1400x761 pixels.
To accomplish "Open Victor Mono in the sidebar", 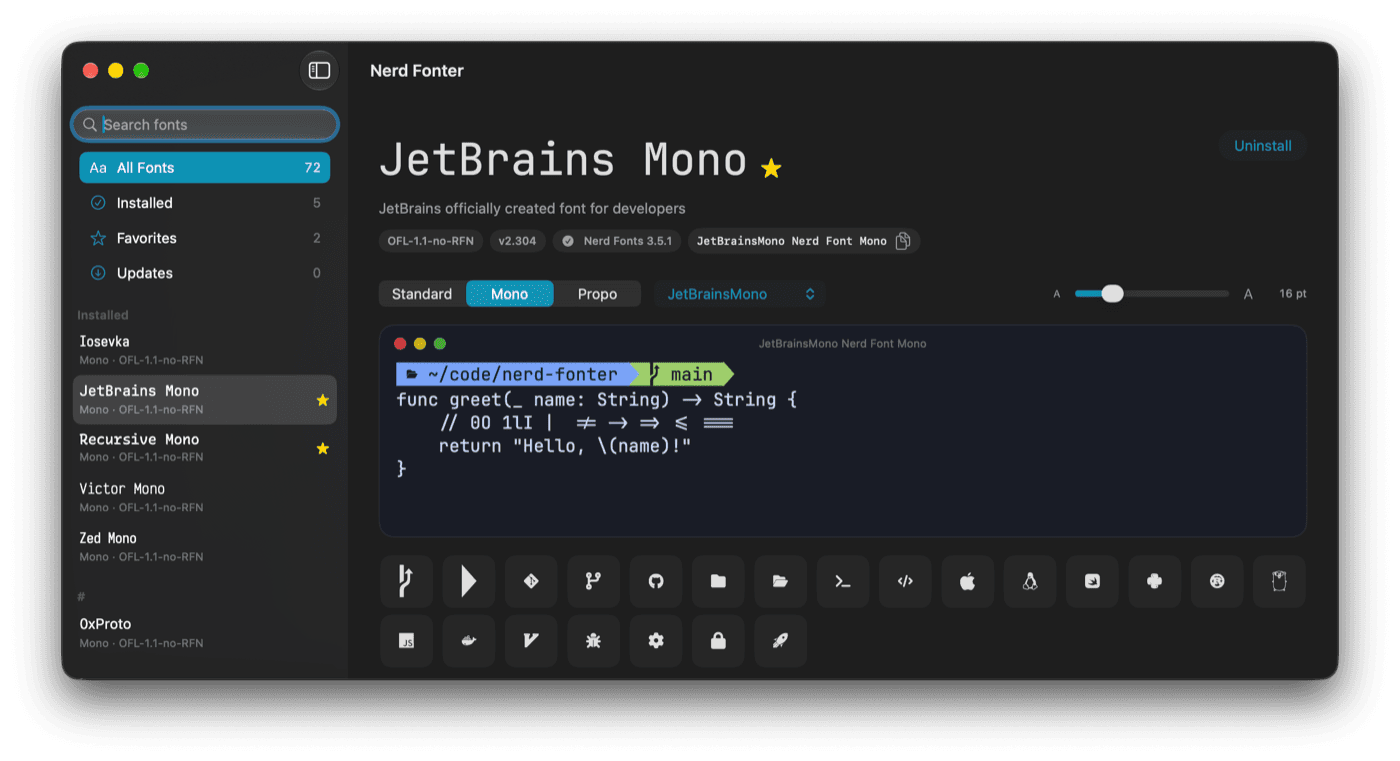I will coord(205,497).
